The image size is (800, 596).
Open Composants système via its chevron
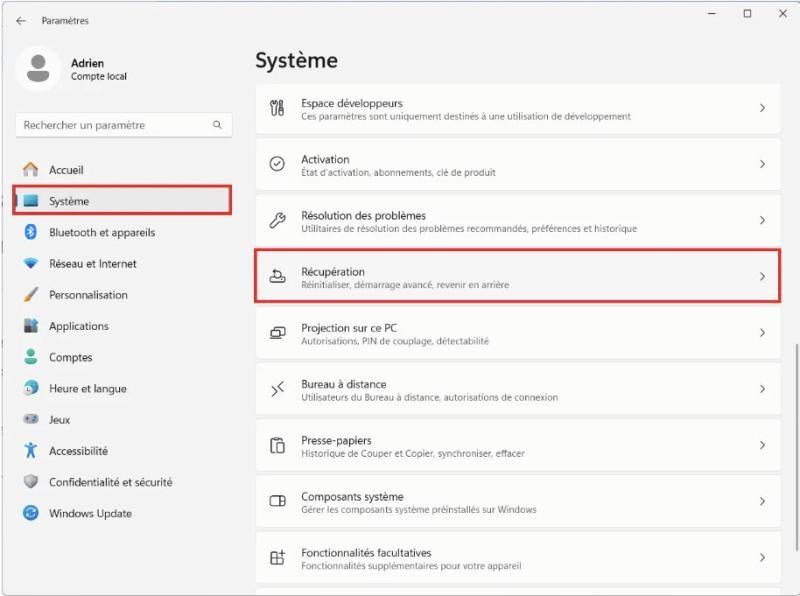click(x=762, y=501)
